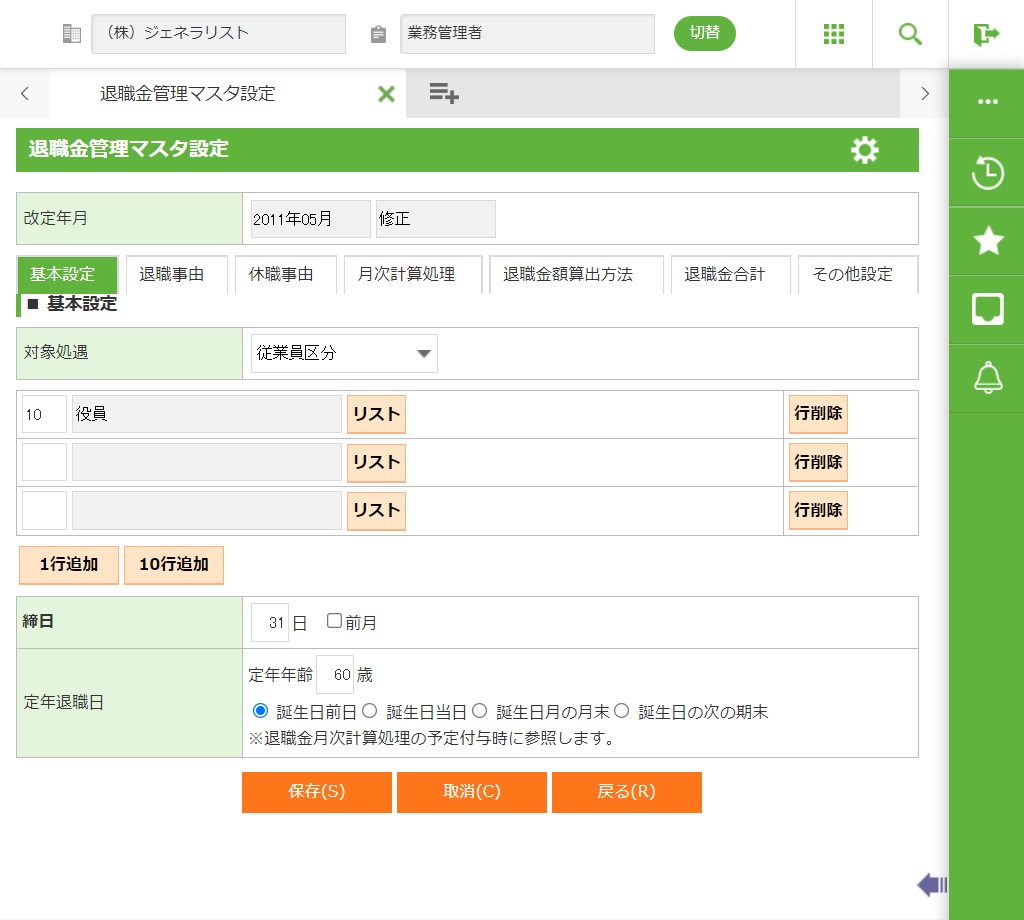
Task: Click the search magnifier icon
Action: (910, 34)
